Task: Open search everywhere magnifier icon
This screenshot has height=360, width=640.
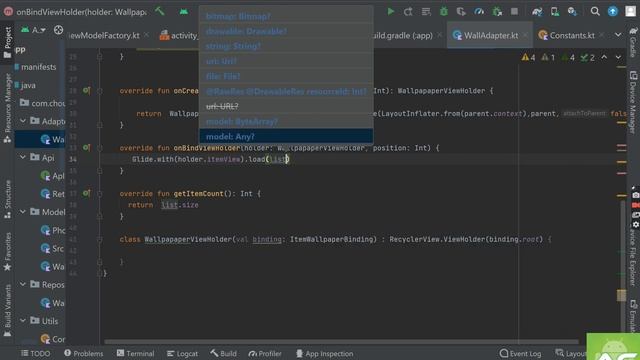Action: tap(595, 11)
